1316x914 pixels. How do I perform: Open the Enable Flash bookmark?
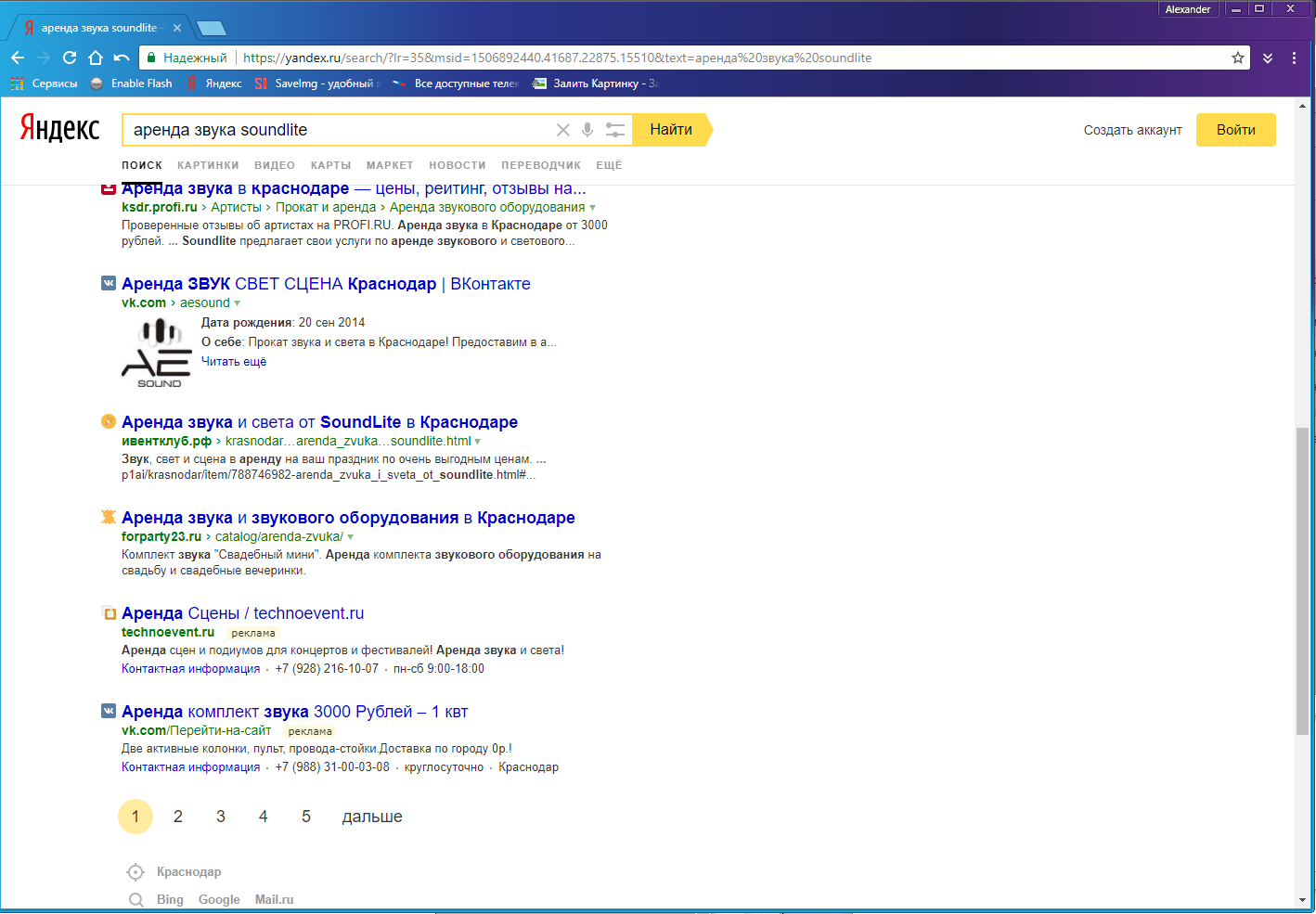click(x=131, y=84)
